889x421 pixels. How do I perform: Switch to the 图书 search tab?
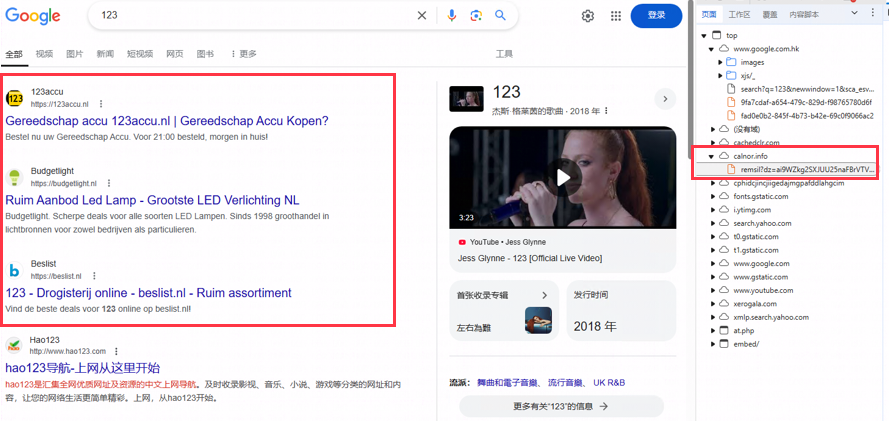[205, 54]
